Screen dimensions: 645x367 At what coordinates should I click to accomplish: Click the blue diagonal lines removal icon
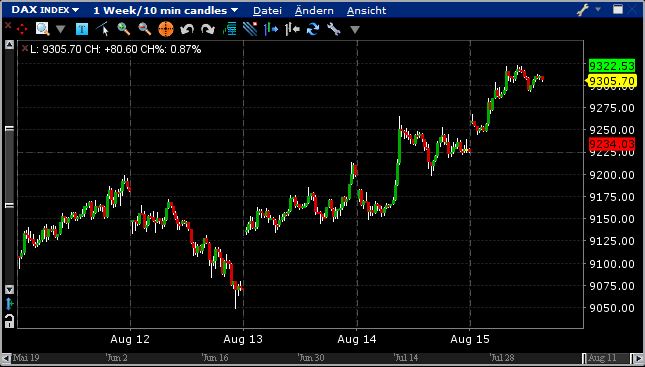coord(250,29)
